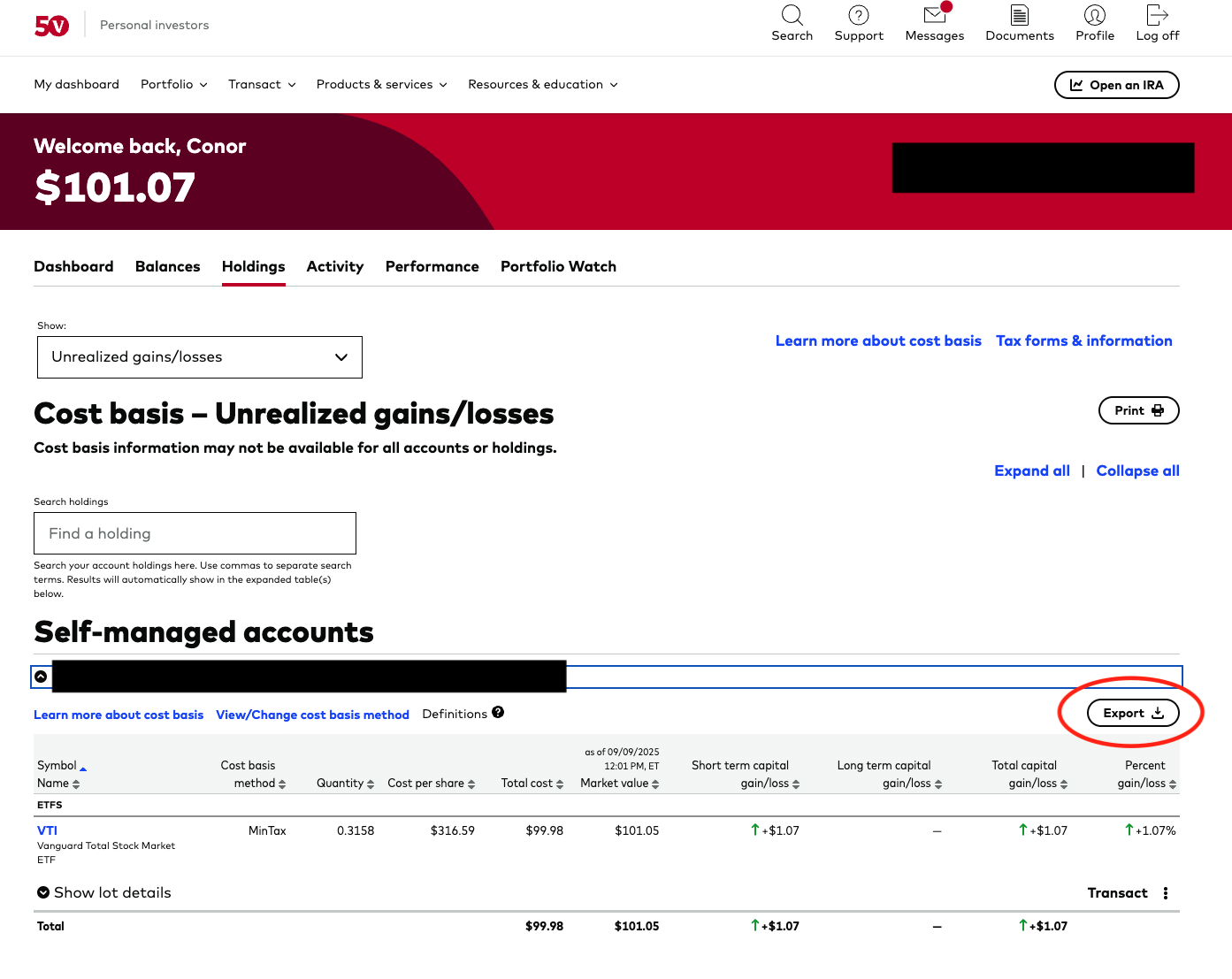Sort by Cost basis method

pyautogui.click(x=254, y=775)
